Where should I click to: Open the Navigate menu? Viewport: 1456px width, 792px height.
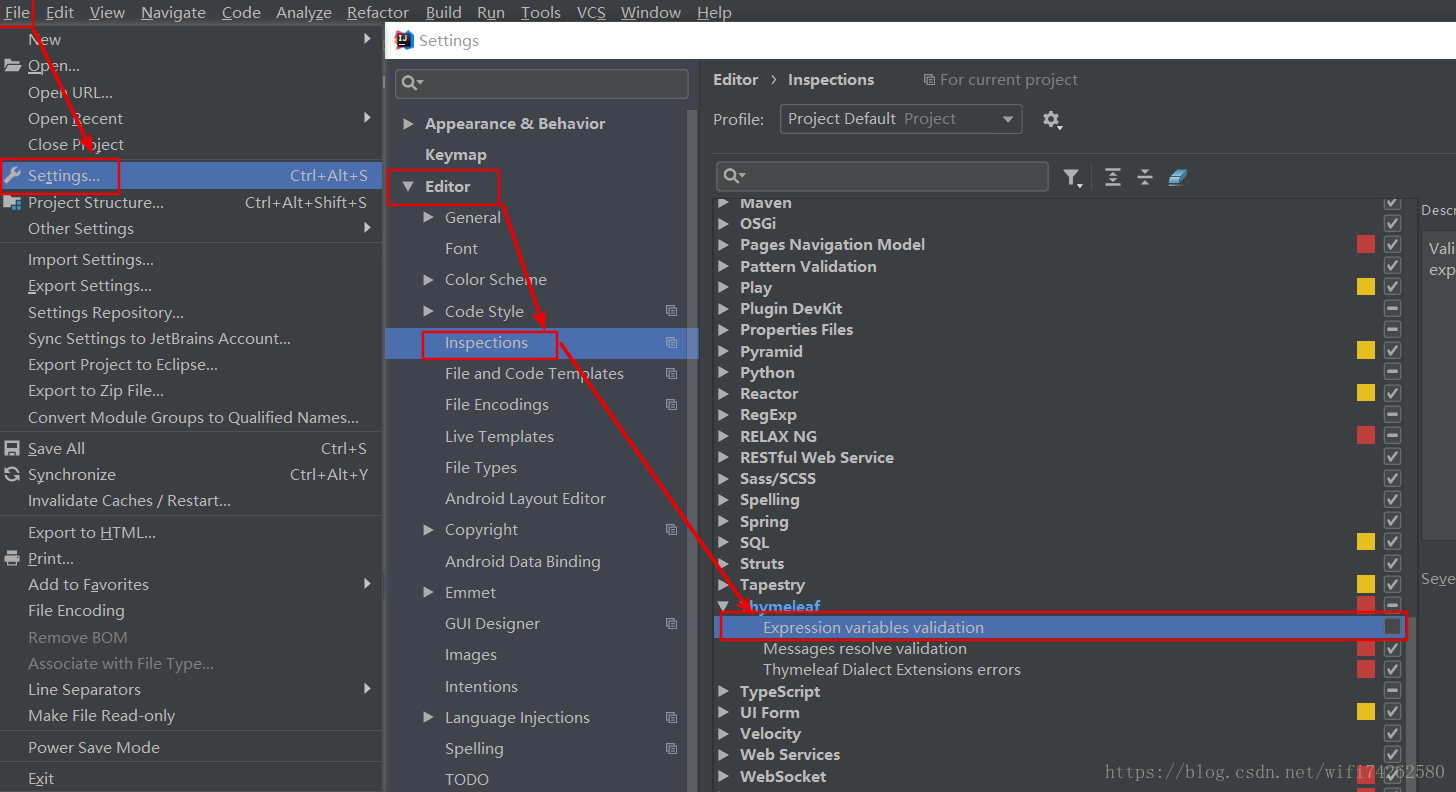(173, 12)
